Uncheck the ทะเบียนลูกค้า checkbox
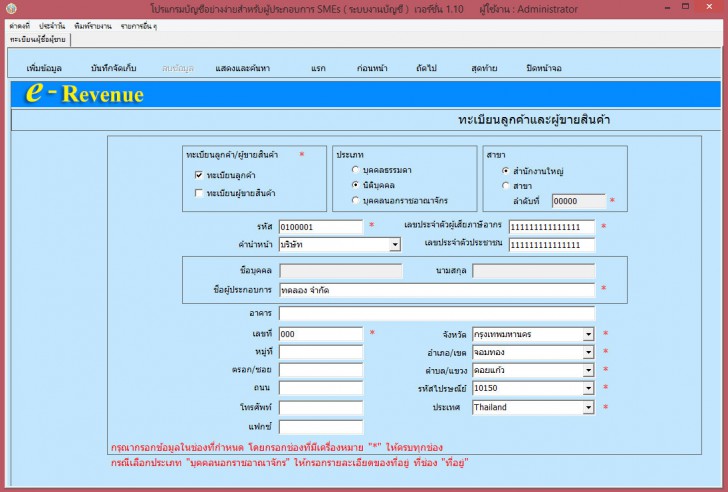 click(x=199, y=175)
